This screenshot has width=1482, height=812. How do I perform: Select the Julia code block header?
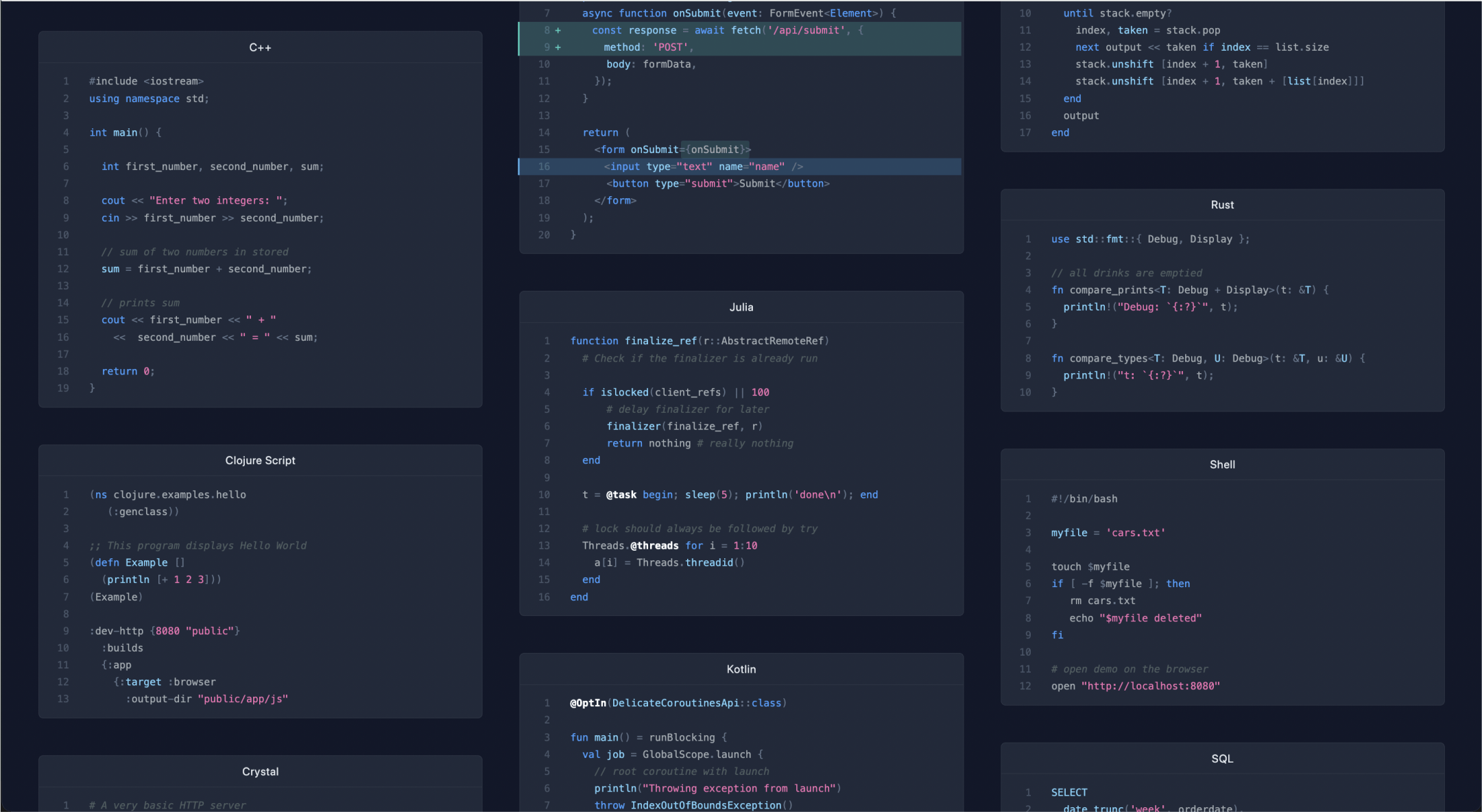(741, 307)
